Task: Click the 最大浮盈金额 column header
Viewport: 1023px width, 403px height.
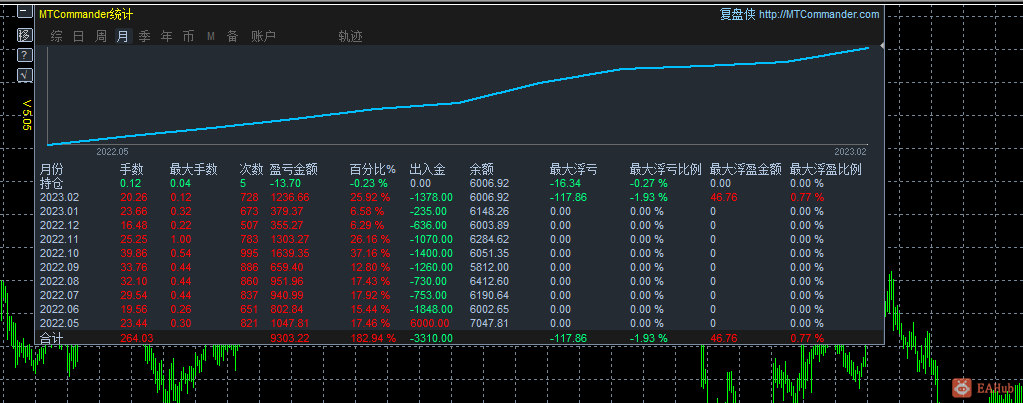Action: 746,170
